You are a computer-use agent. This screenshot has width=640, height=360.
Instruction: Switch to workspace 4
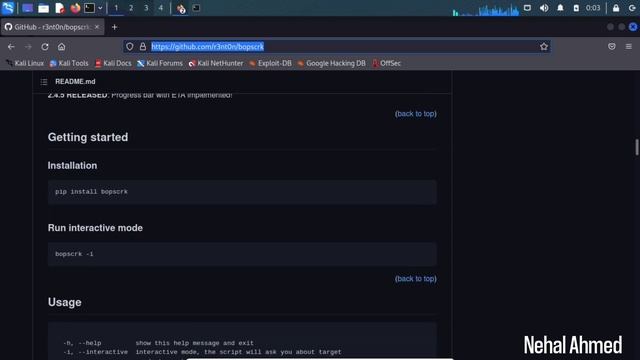click(161, 8)
